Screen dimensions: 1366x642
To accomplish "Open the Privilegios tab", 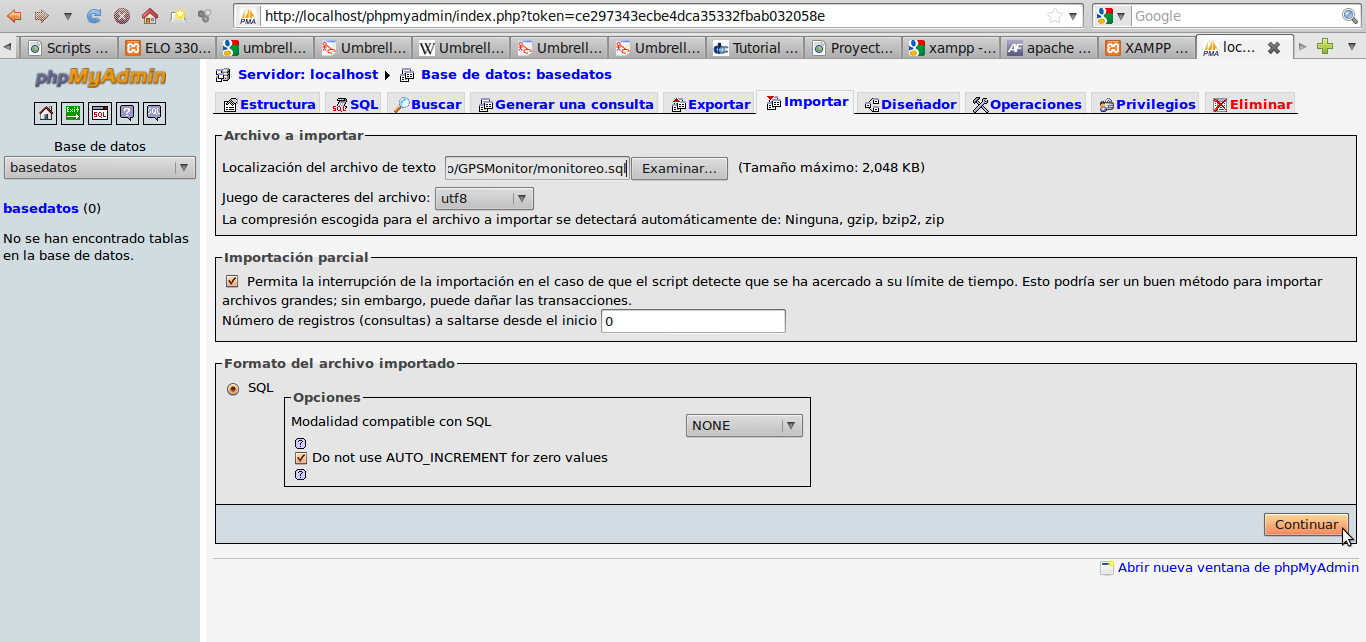I will [x=1145, y=104].
